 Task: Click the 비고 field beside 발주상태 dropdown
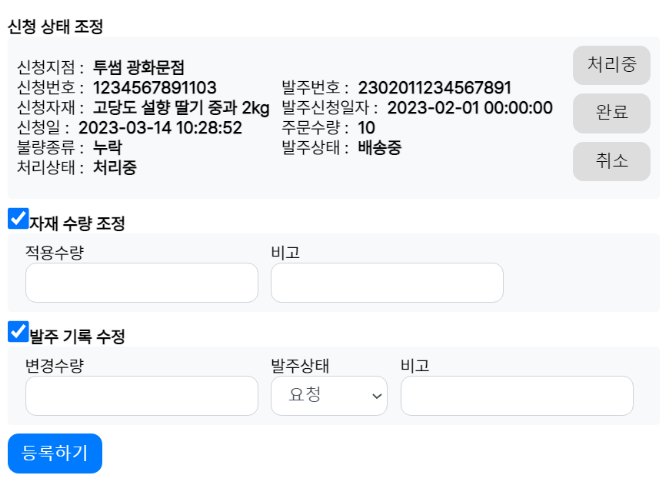(x=517, y=396)
